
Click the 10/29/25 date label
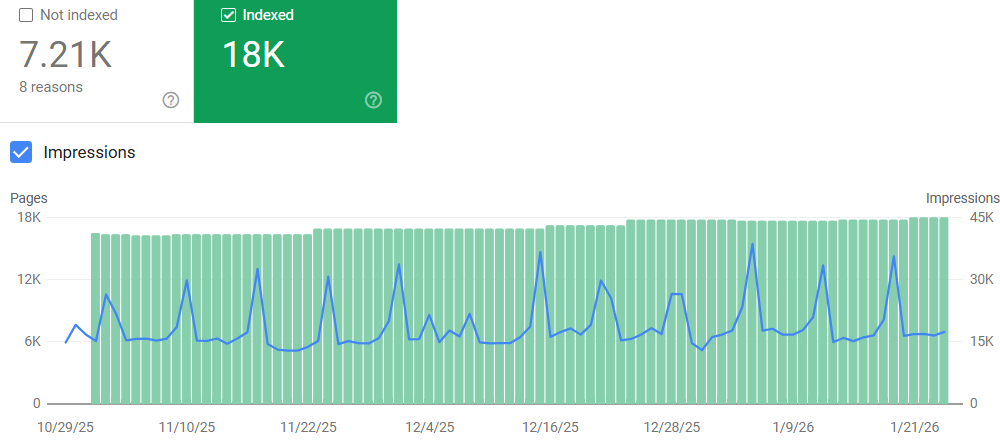click(x=66, y=427)
